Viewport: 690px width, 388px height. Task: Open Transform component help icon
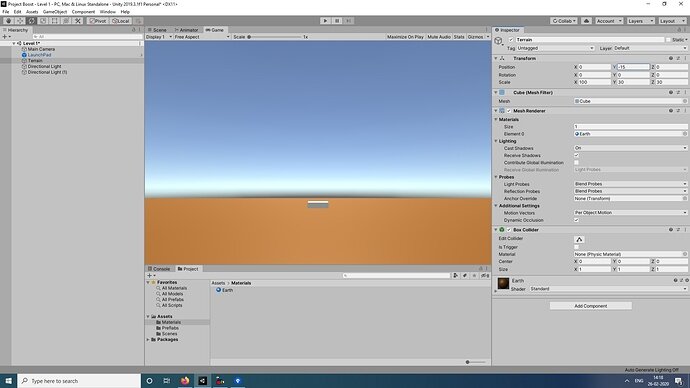pos(671,58)
